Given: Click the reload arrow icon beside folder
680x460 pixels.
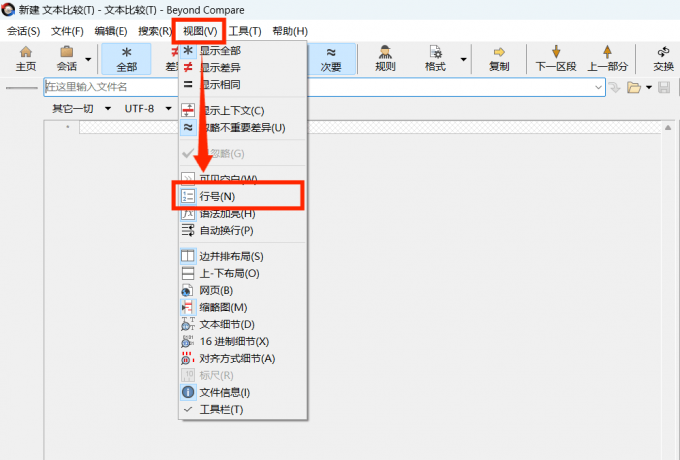Looking at the screenshot, I should pos(615,88).
